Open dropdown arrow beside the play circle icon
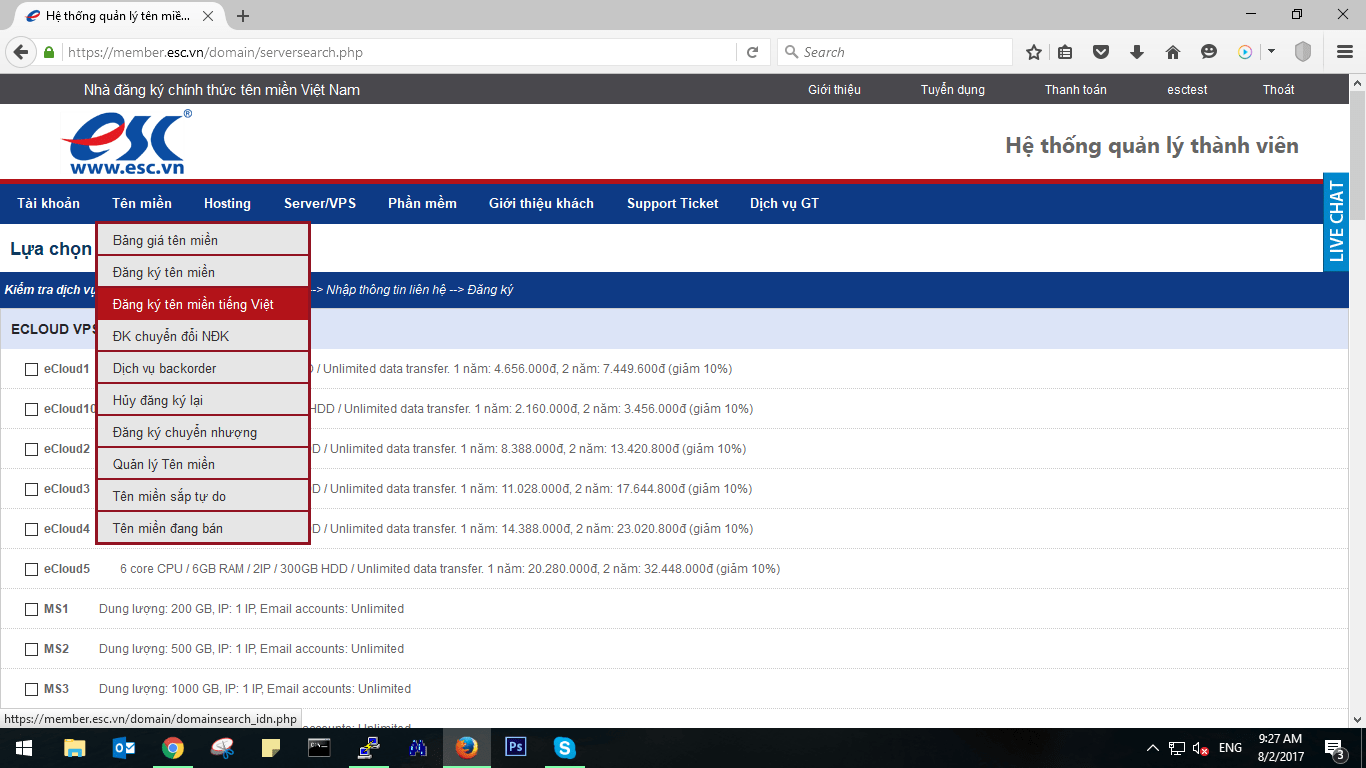Screen dimensions: 1366x768 pyautogui.click(x=1271, y=52)
